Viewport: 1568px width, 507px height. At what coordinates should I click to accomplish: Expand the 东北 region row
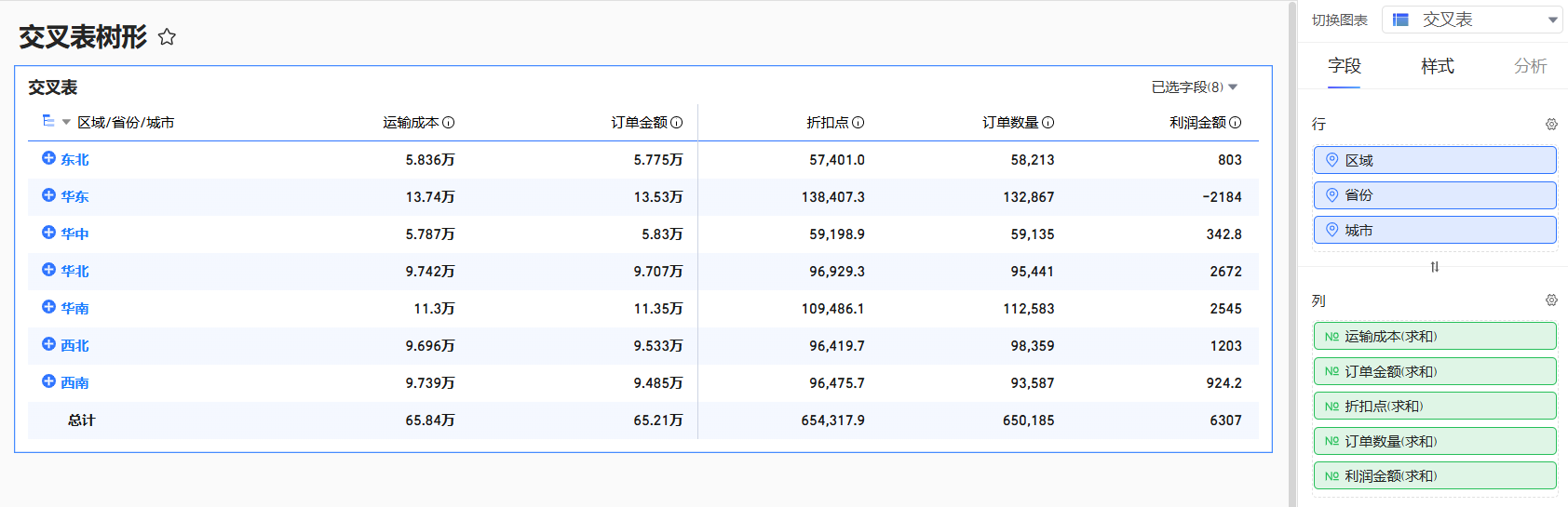[48, 158]
